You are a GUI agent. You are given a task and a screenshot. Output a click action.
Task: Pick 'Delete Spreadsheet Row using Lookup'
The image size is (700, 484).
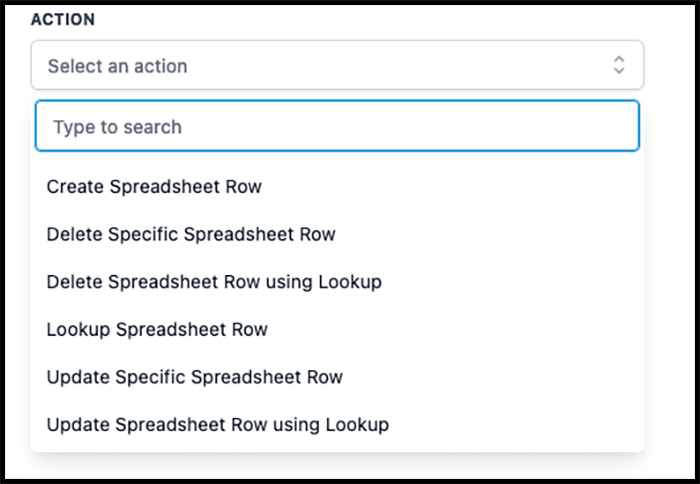tap(337, 282)
